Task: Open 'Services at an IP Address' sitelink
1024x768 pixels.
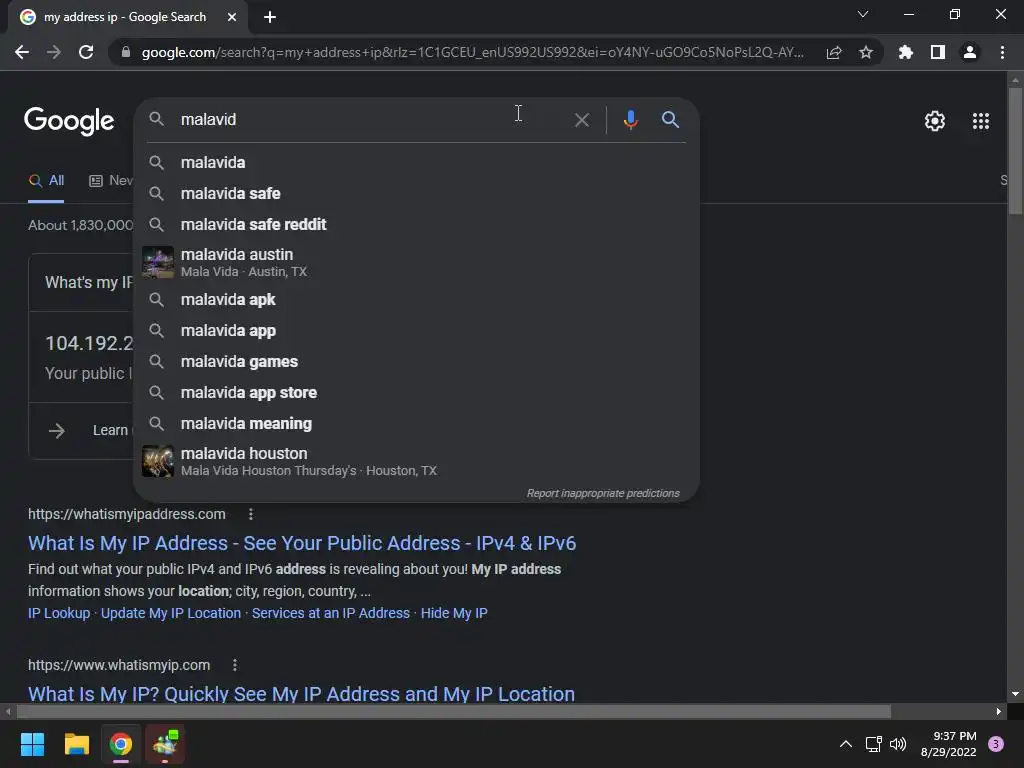Action: [330, 613]
